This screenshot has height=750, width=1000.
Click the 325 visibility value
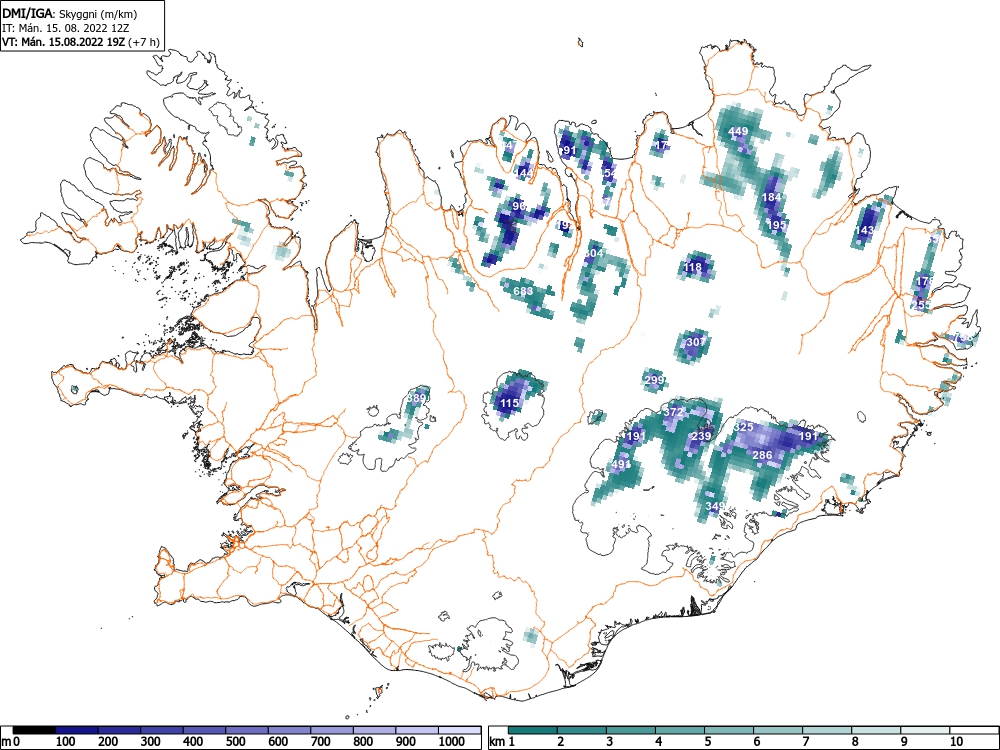(744, 427)
